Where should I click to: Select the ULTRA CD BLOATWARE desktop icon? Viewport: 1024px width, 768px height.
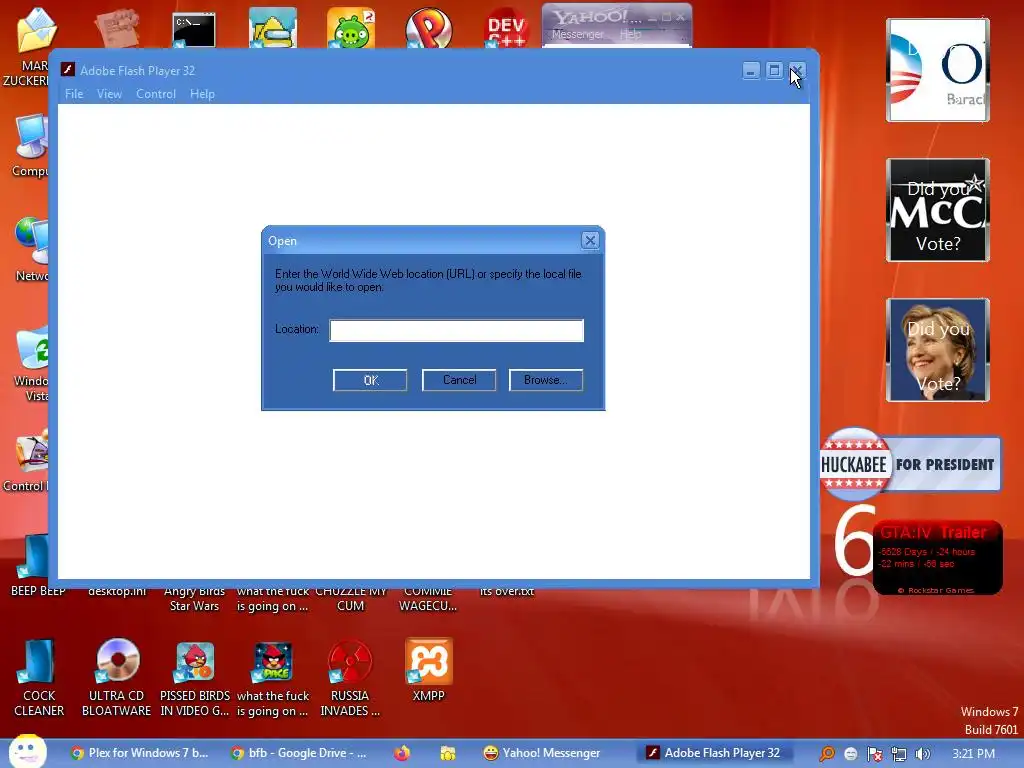117,679
